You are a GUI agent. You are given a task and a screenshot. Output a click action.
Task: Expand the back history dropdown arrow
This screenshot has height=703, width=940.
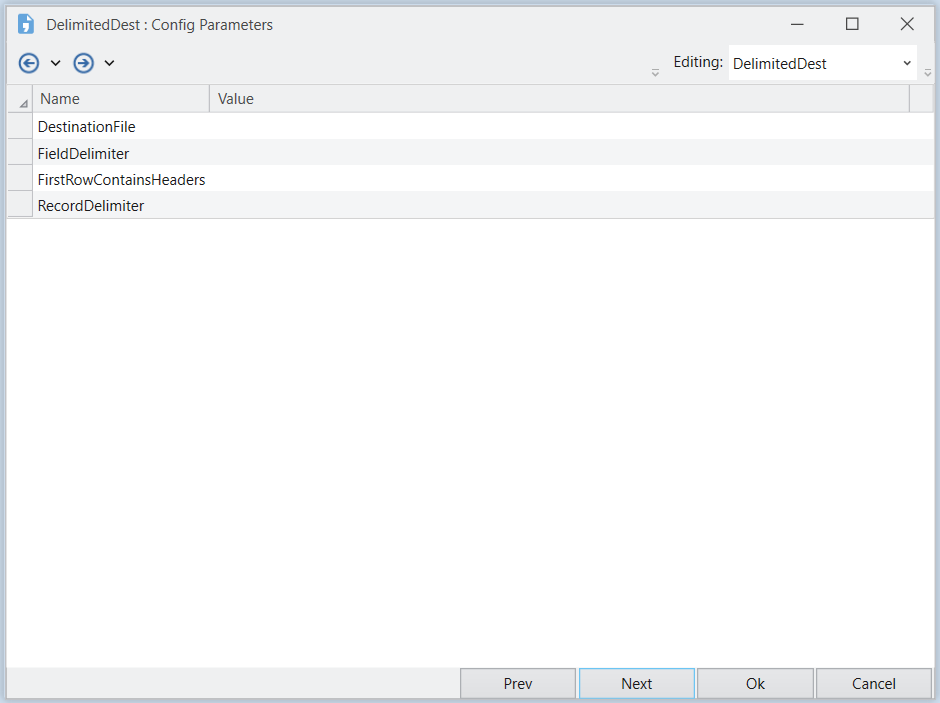(x=55, y=63)
